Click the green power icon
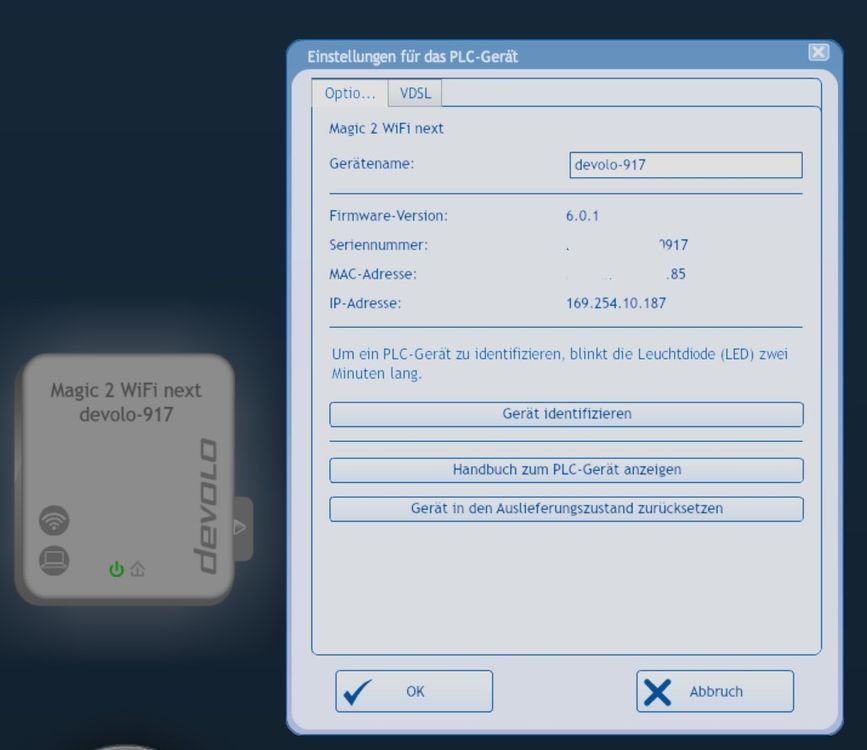The width and height of the screenshot is (867, 750). tap(116, 569)
